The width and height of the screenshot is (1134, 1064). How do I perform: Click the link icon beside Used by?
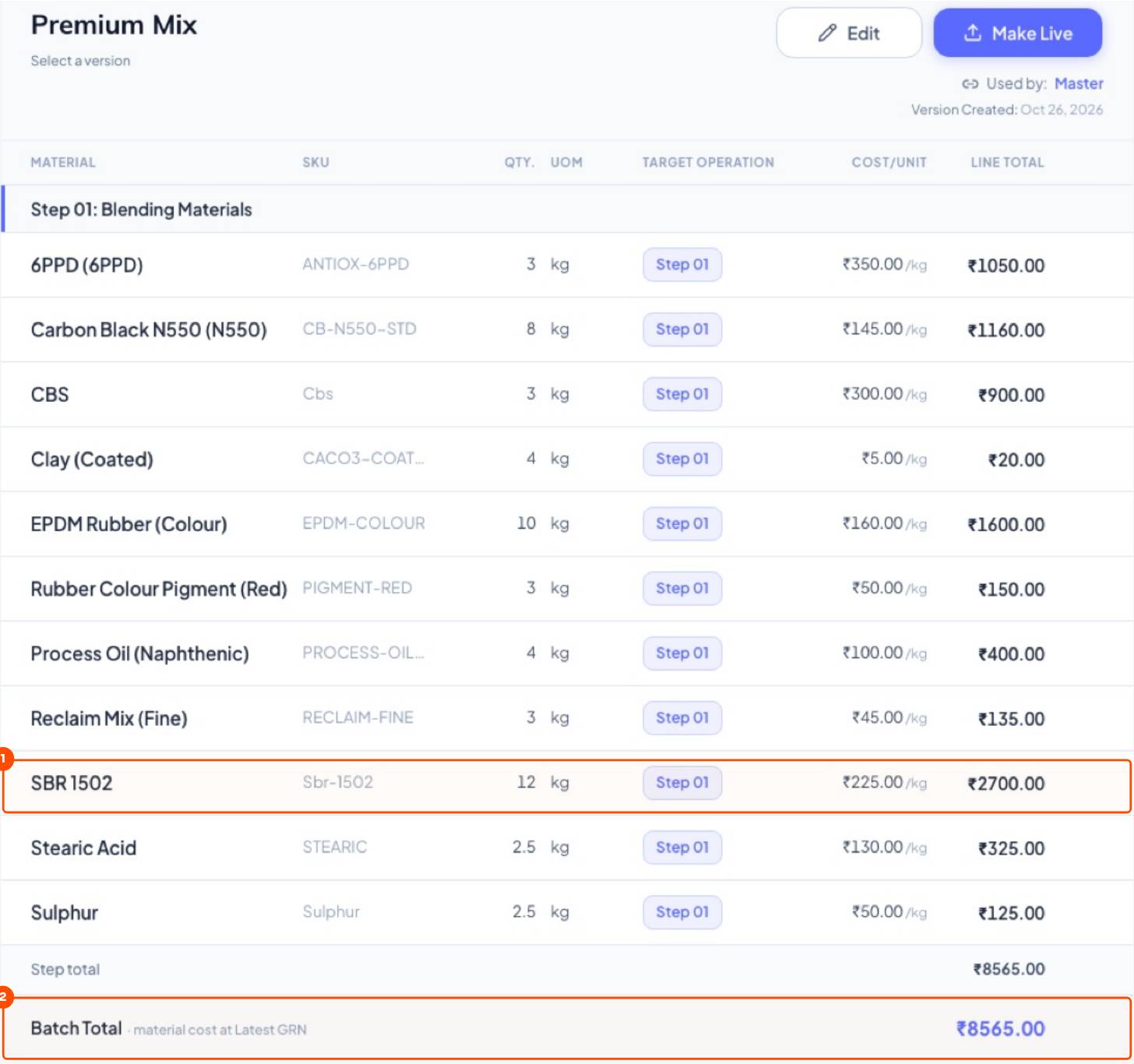tap(970, 84)
